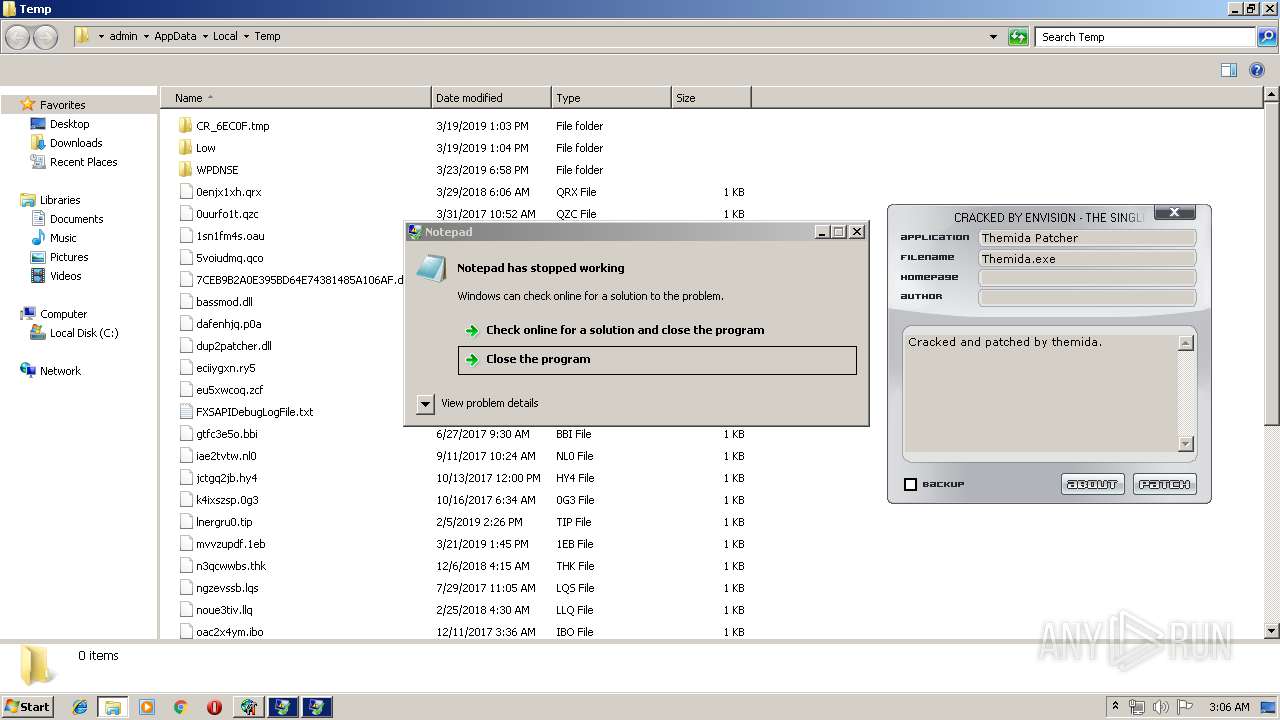The image size is (1280, 720).
Task: Sort by Type column header
Action: [x=611, y=98]
